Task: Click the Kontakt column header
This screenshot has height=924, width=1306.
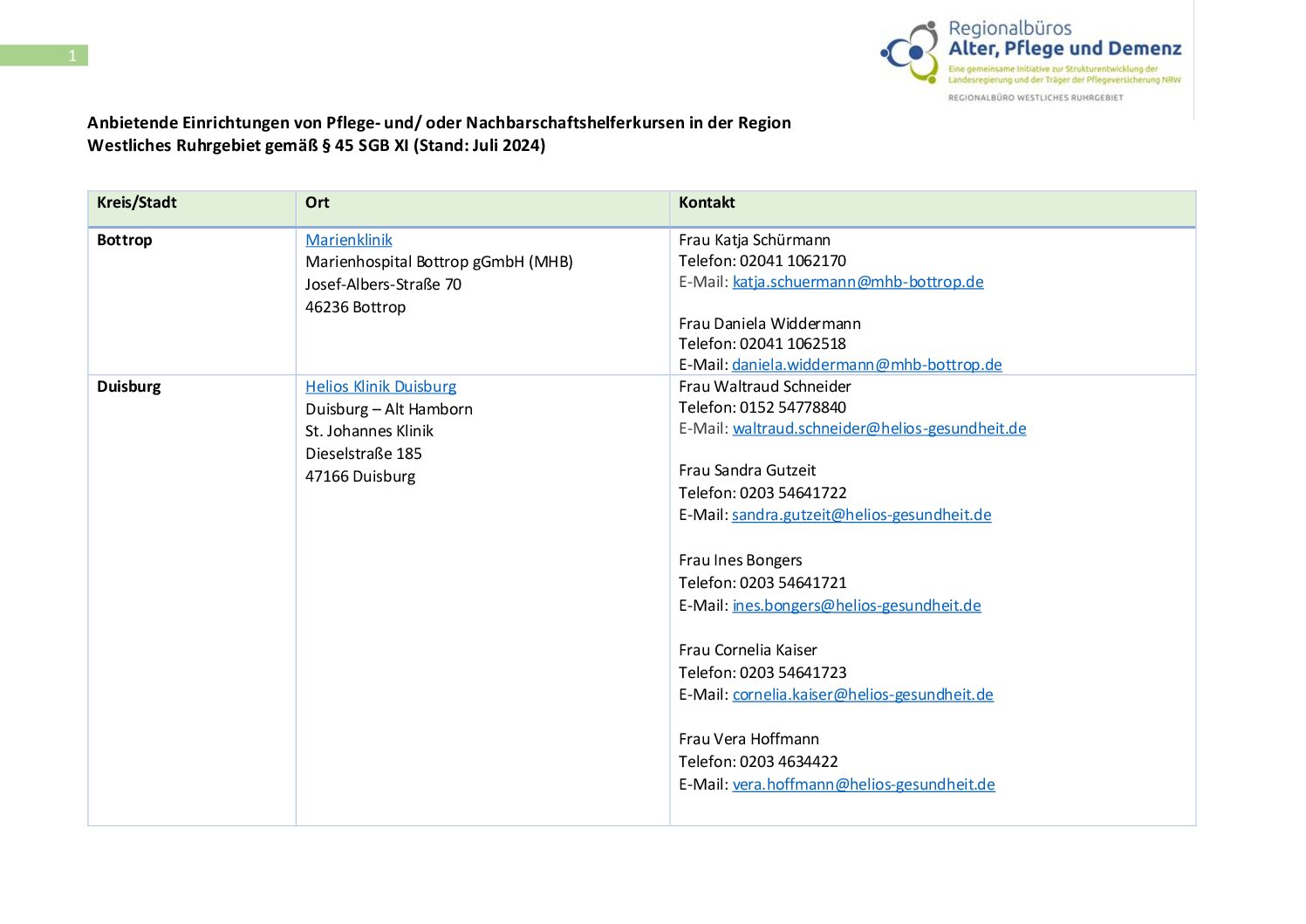Action: 707,202
